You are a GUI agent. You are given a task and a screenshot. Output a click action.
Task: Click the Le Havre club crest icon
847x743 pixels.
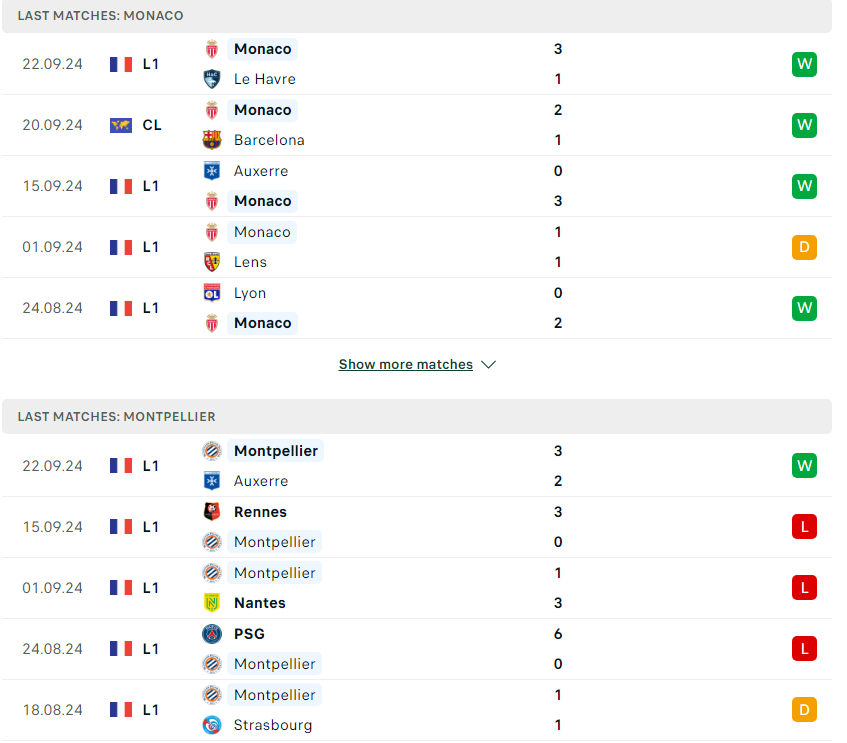[212, 79]
